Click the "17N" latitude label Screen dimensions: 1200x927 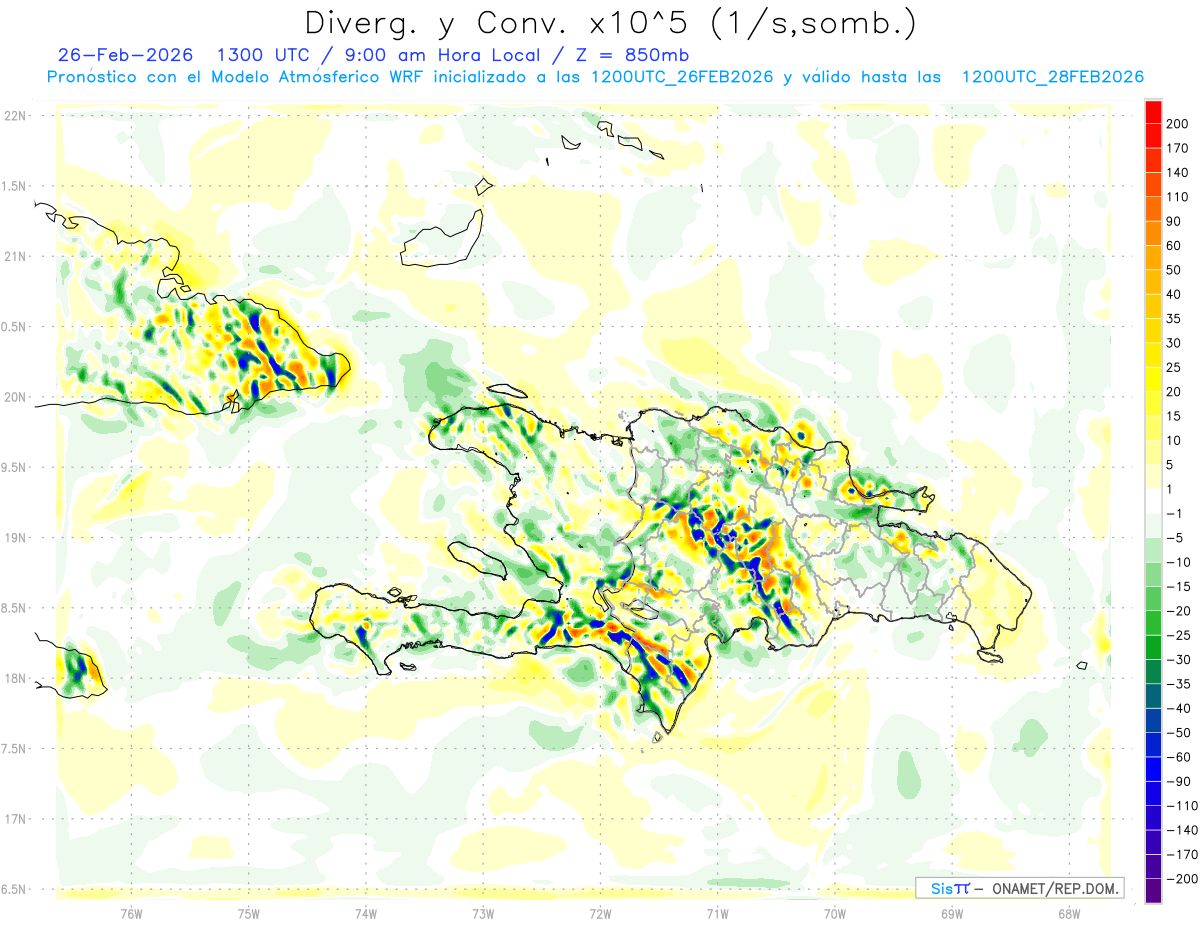click(15, 819)
